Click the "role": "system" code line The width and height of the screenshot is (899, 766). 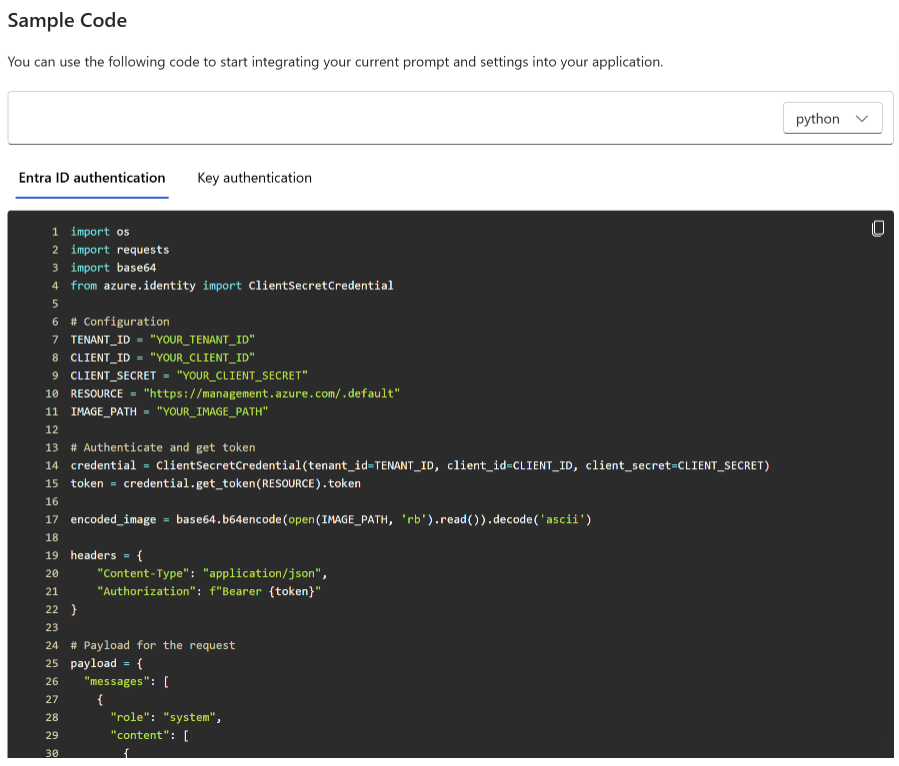(x=166, y=717)
